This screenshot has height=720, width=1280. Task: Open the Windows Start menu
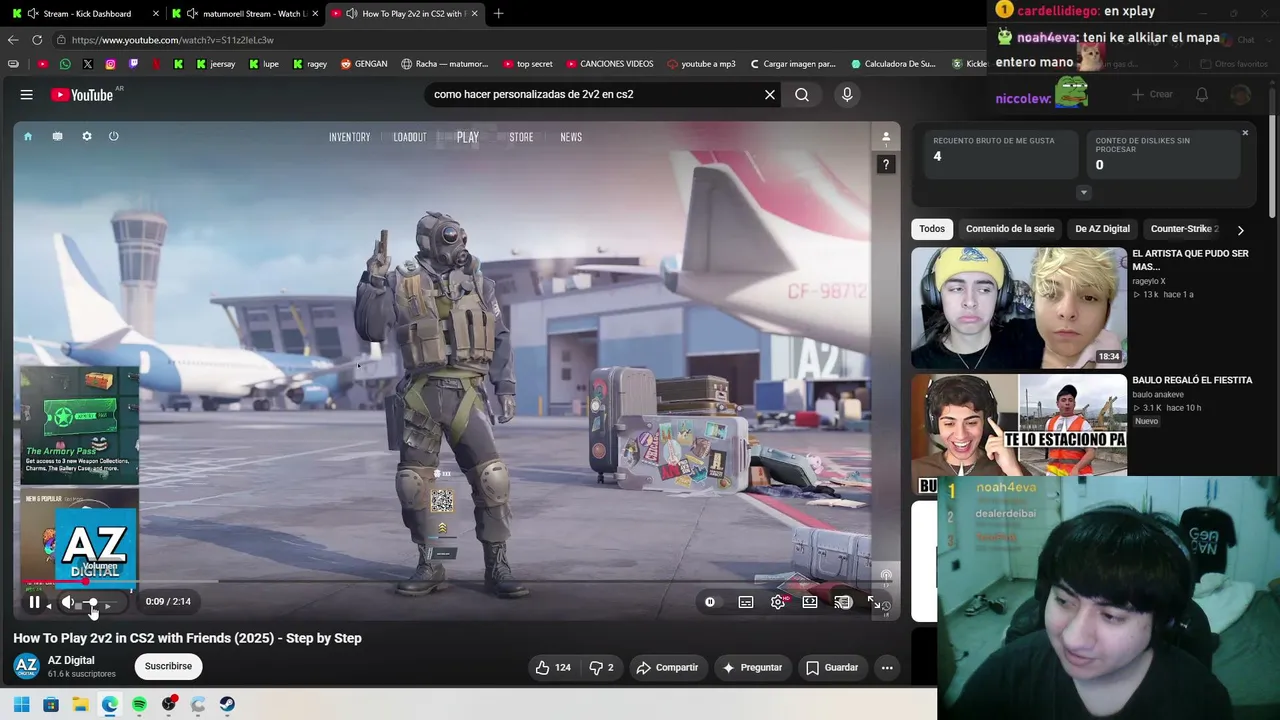(21, 704)
